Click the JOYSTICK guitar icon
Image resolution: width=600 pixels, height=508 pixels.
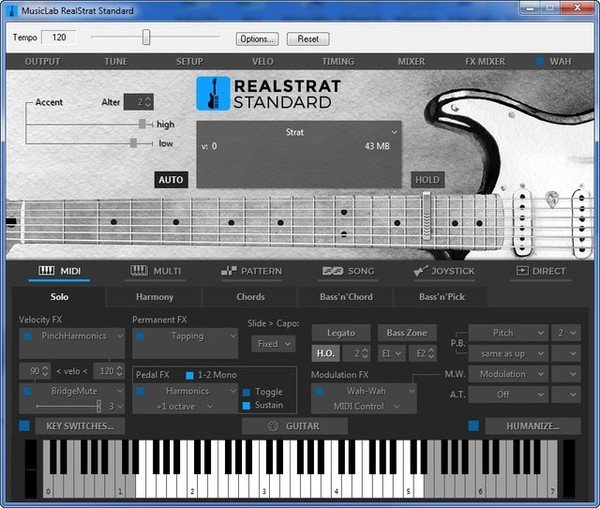[x=420, y=271]
